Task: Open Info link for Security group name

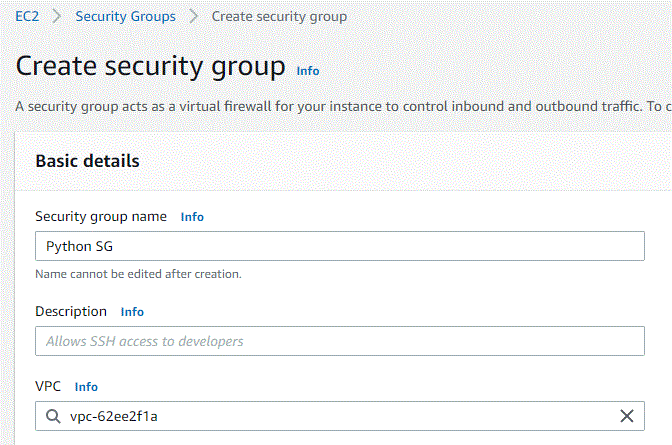Action: (x=192, y=217)
